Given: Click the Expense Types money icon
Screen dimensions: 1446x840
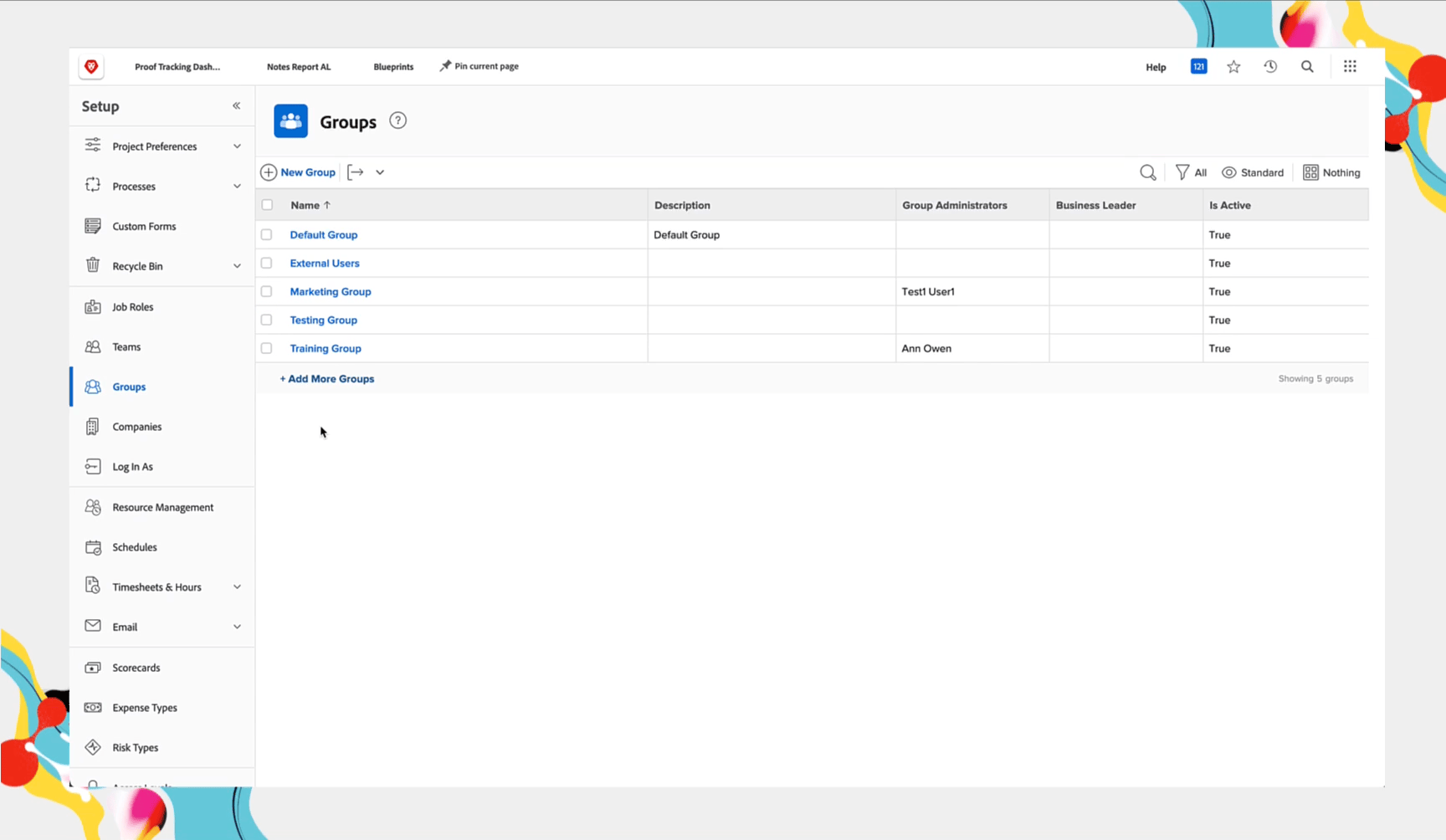Looking at the screenshot, I should click(x=93, y=708).
